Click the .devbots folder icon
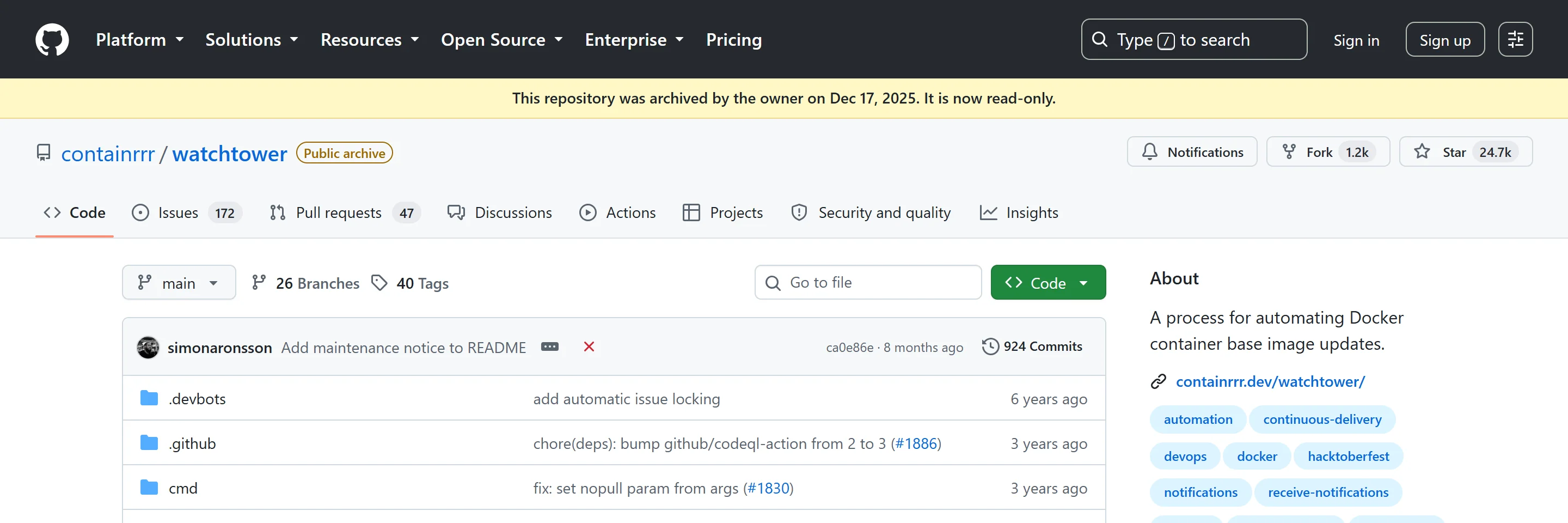The height and width of the screenshot is (523, 1568). pos(149,398)
